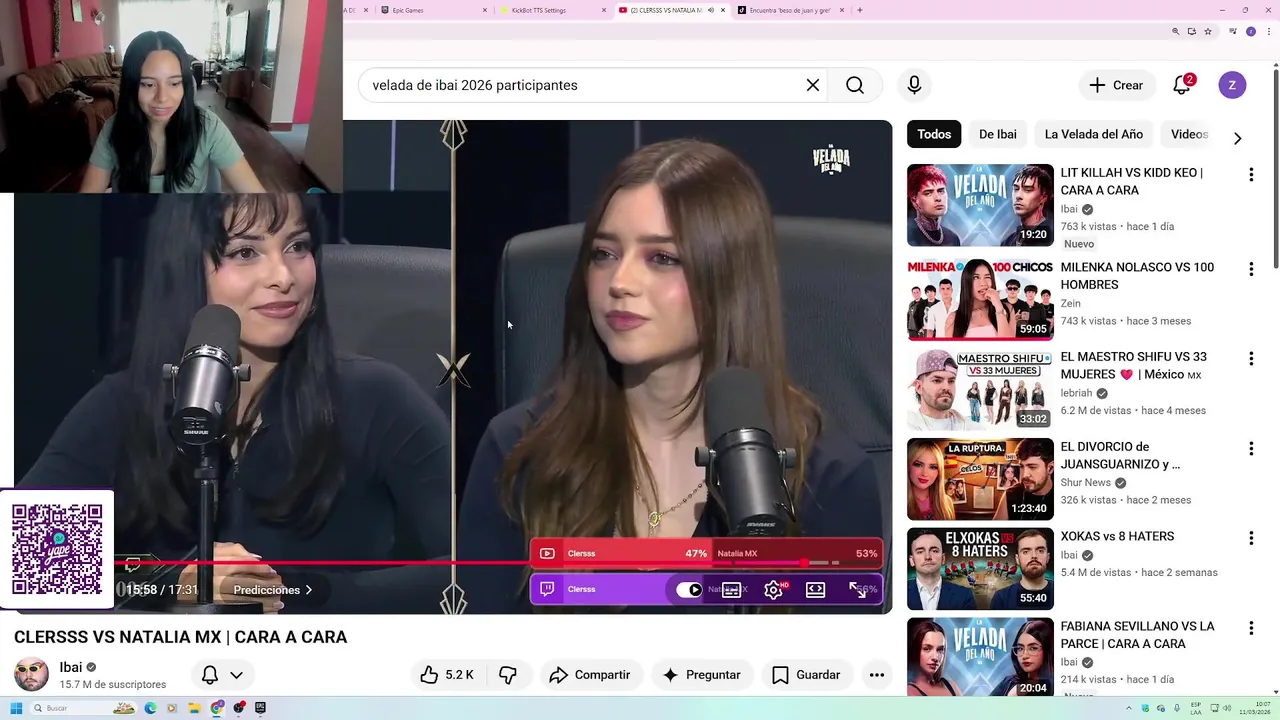Open more actions under video
The height and width of the screenshot is (720, 1280).
pyautogui.click(x=877, y=675)
